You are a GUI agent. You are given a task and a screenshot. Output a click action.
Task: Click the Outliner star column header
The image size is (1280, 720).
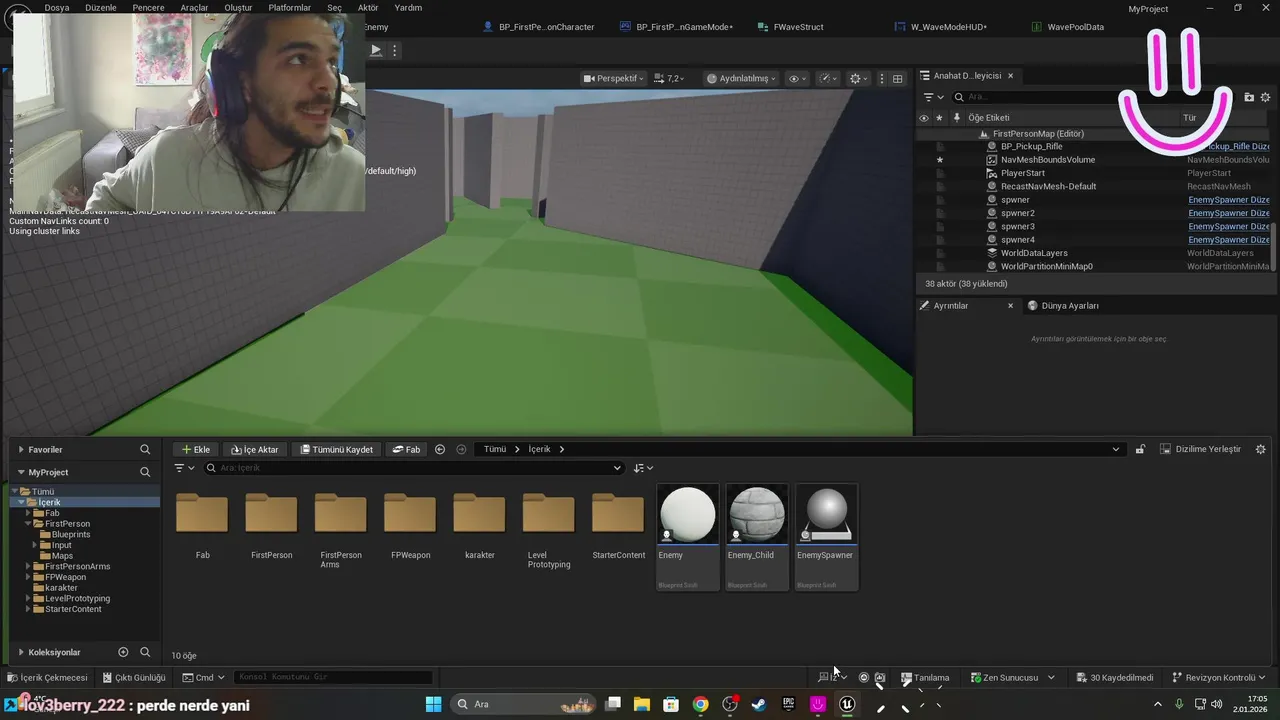tap(939, 118)
